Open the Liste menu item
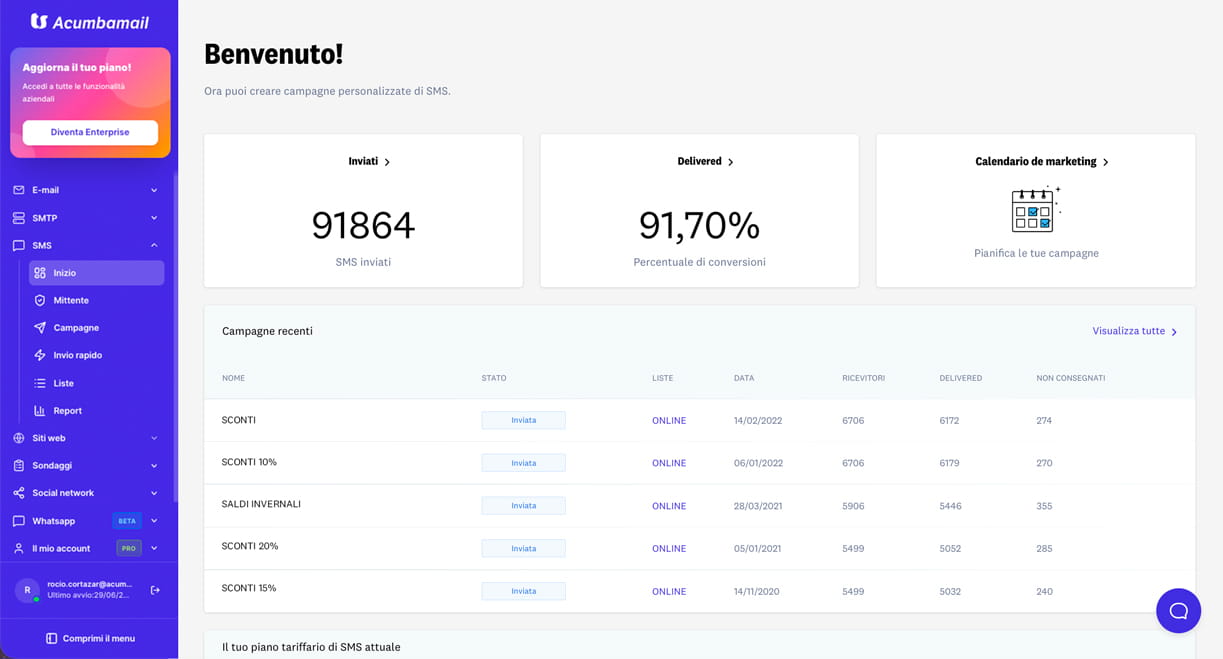Viewport: 1223px width, 659px height. pyautogui.click(x=96, y=383)
